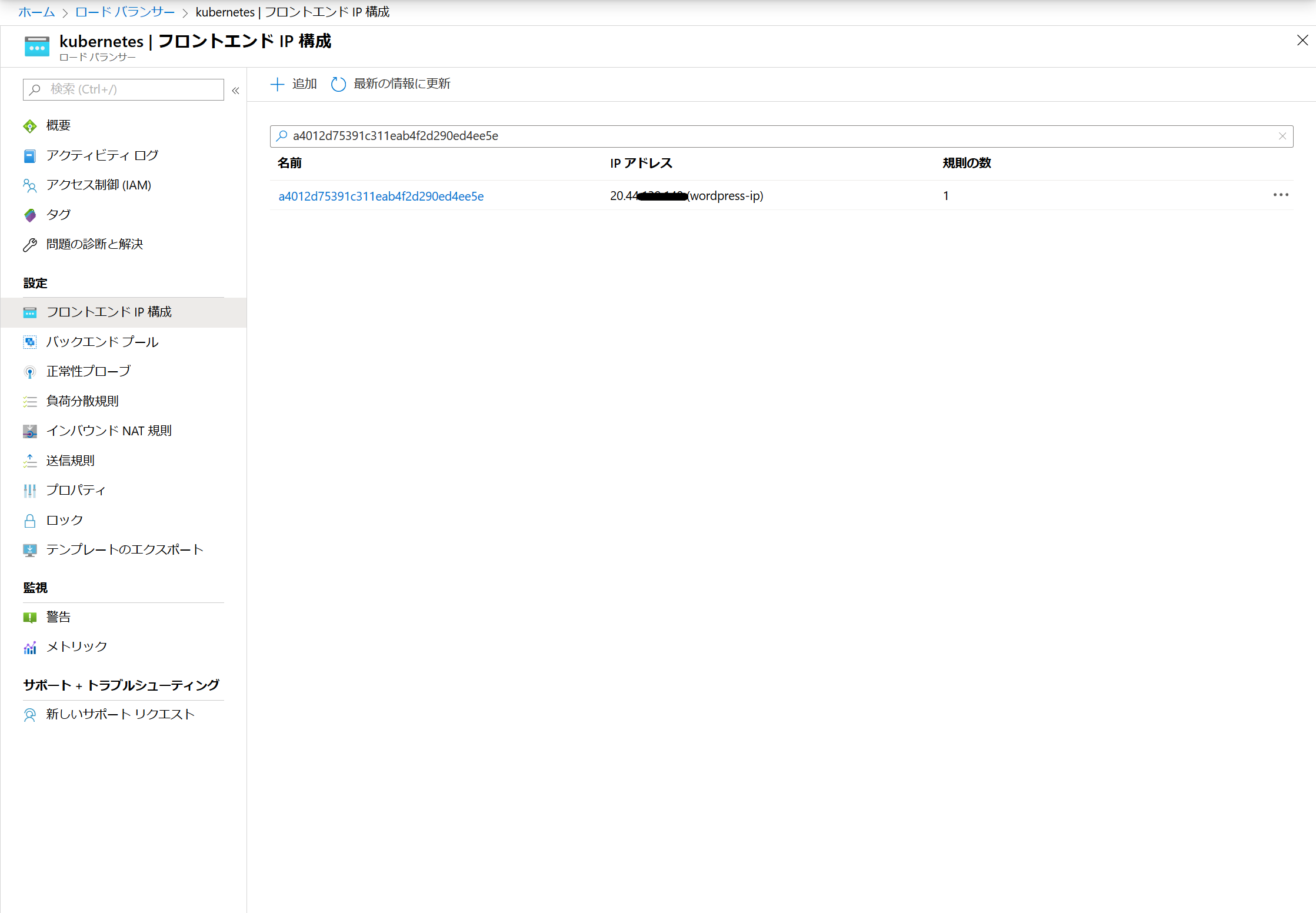Open 送信規則 menu item
The height and width of the screenshot is (913, 1316).
click(124, 461)
